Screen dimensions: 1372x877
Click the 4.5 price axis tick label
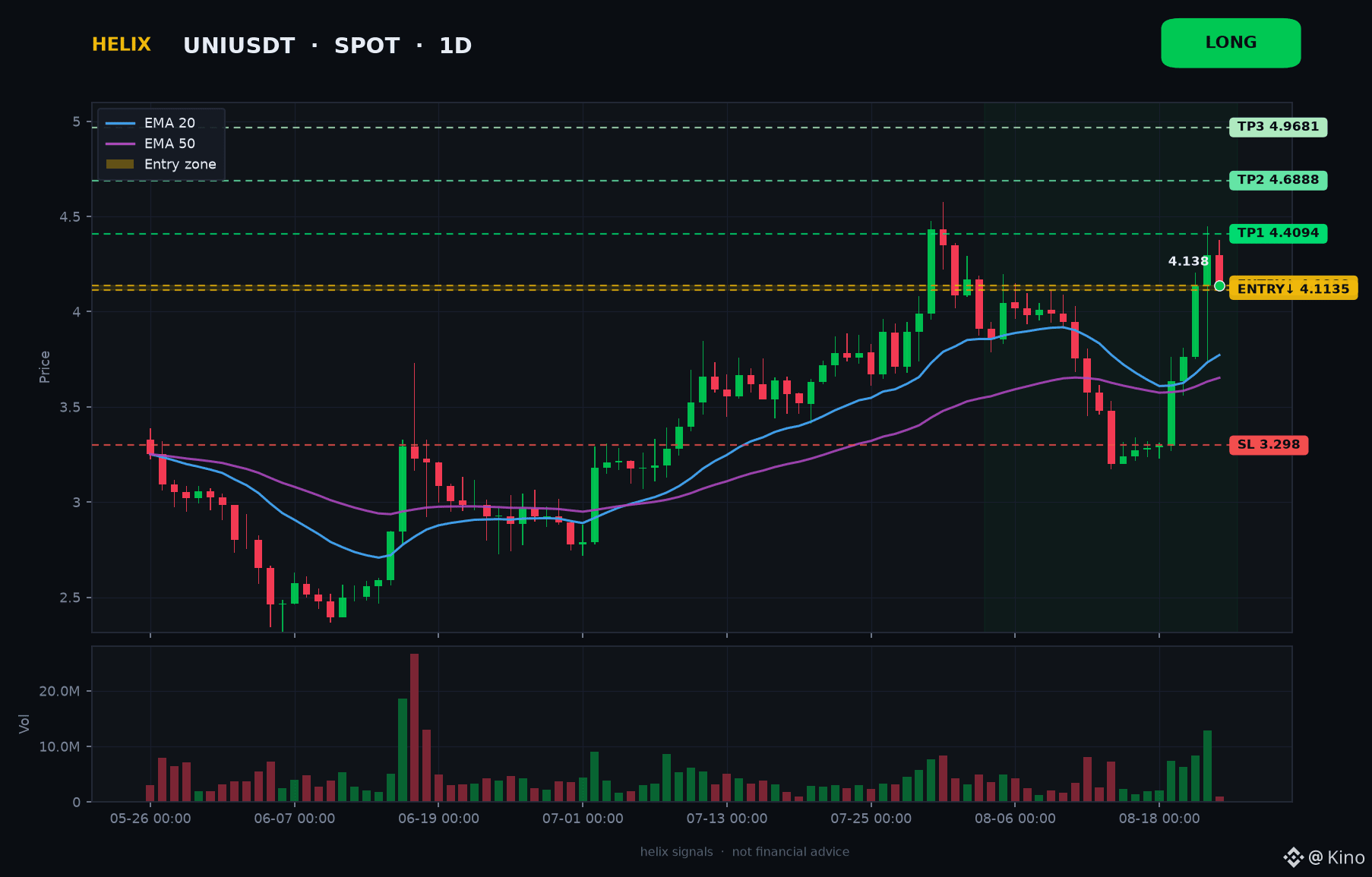[x=70, y=217]
